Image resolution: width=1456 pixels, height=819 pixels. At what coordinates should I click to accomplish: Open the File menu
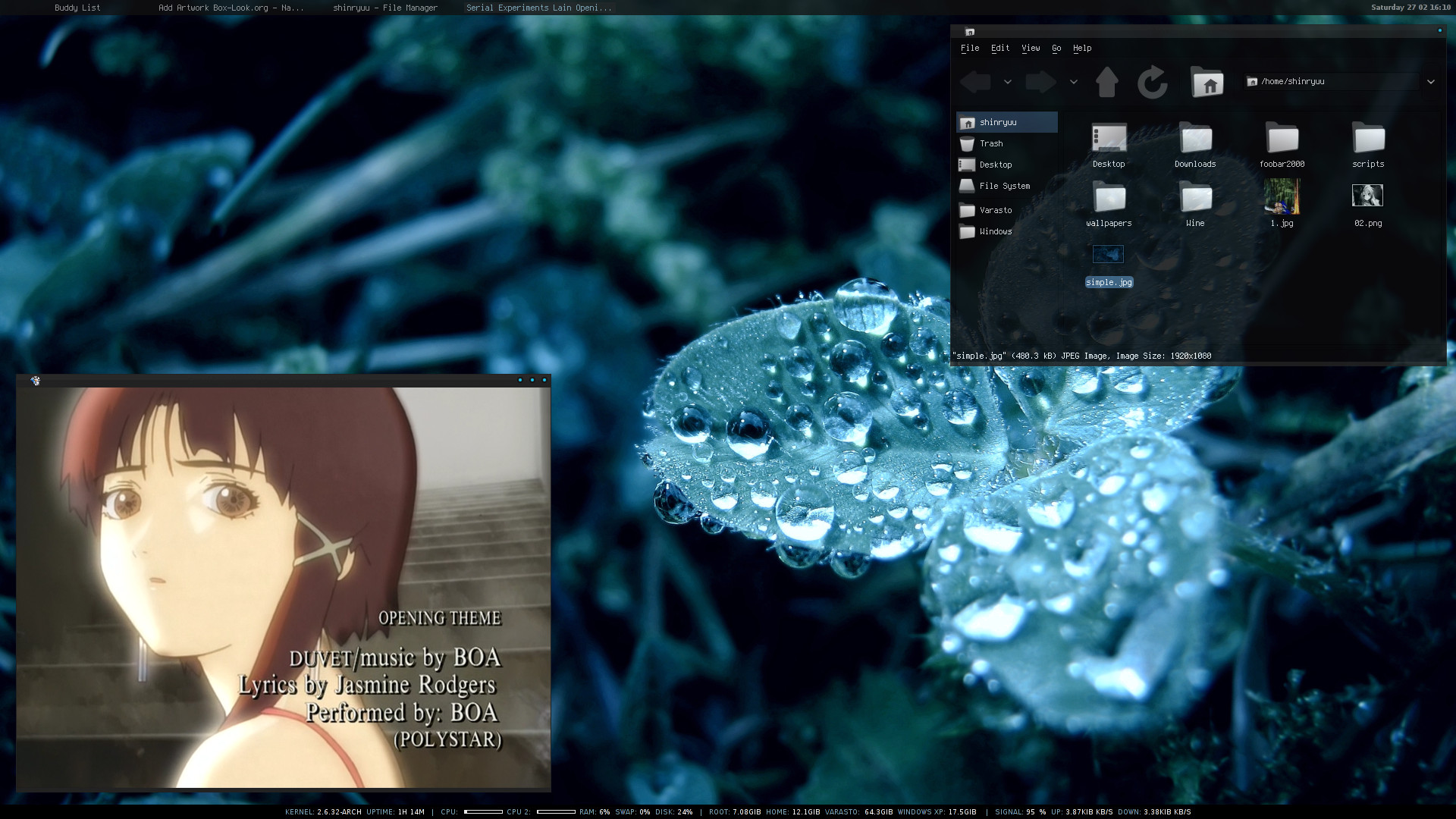click(x=970, y=49)
